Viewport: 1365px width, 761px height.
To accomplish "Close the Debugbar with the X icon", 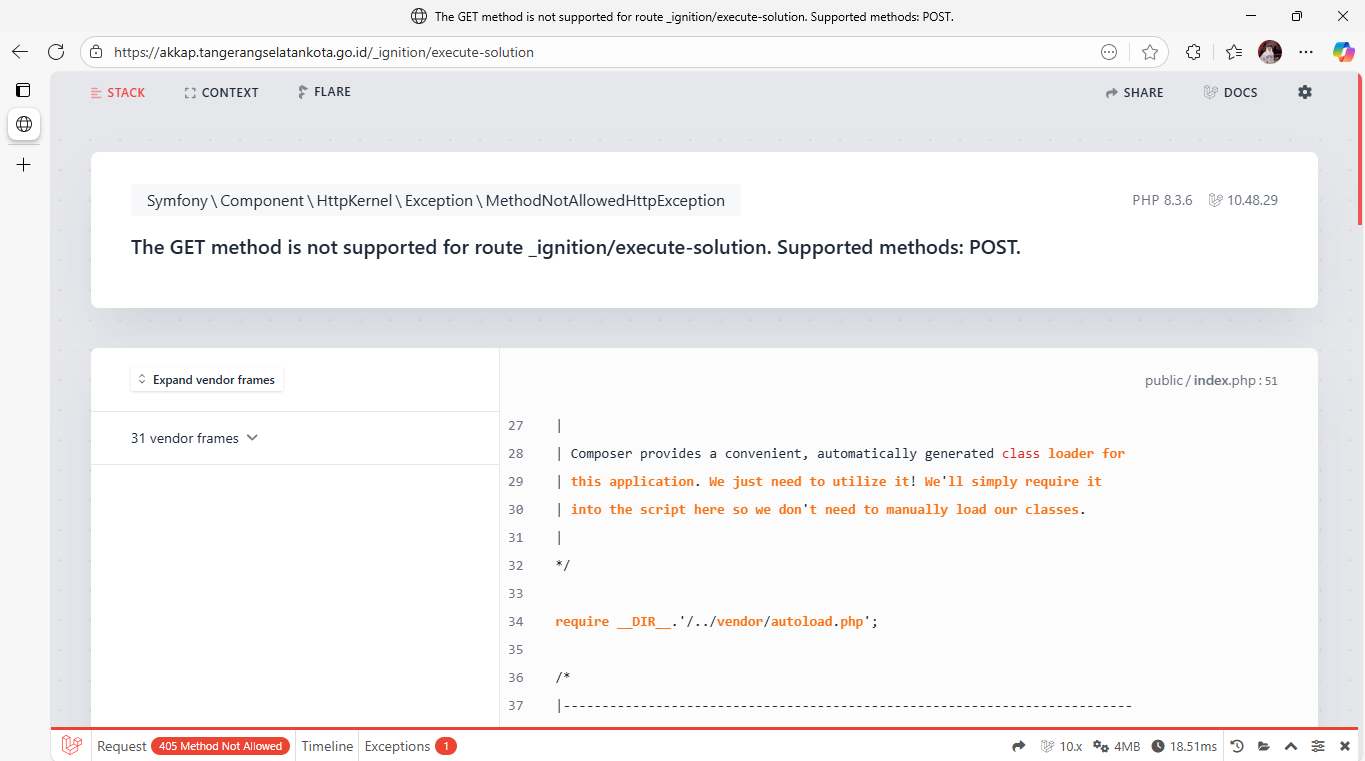I will click(x=1345, y=746).
